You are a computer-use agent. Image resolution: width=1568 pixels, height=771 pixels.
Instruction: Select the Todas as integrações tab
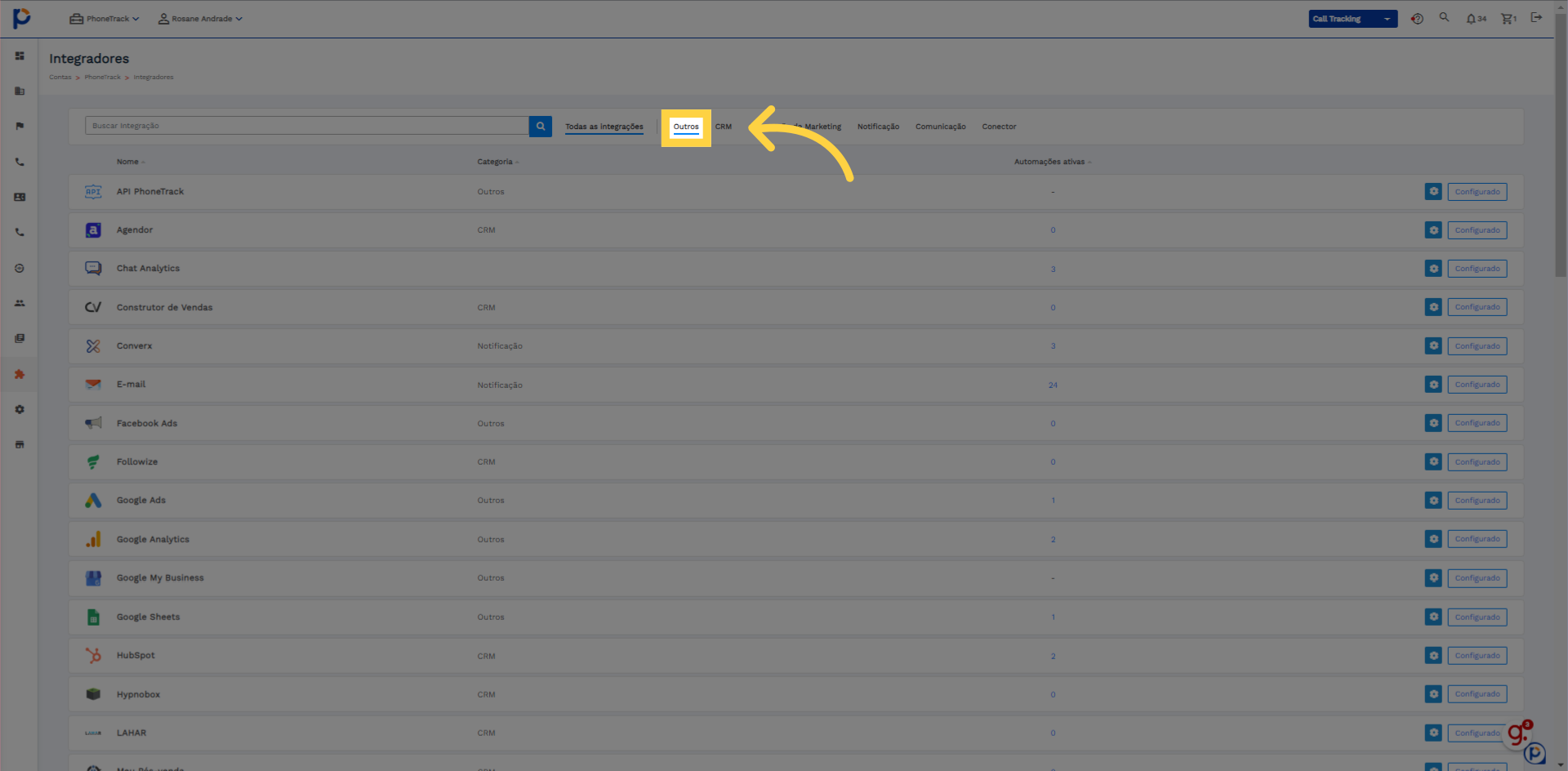604,127
